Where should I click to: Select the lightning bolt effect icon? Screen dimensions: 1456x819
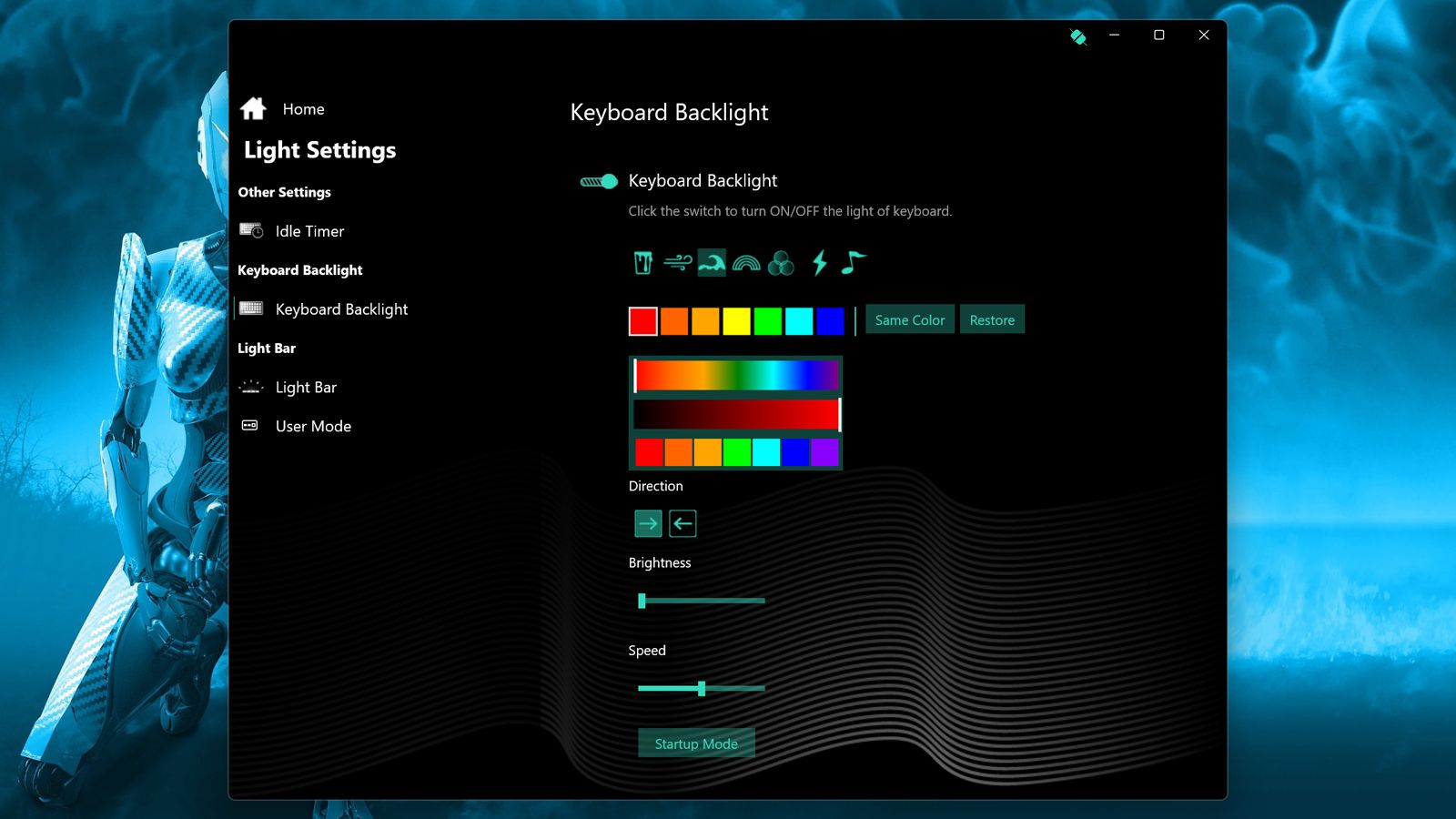tap(820, 263)
